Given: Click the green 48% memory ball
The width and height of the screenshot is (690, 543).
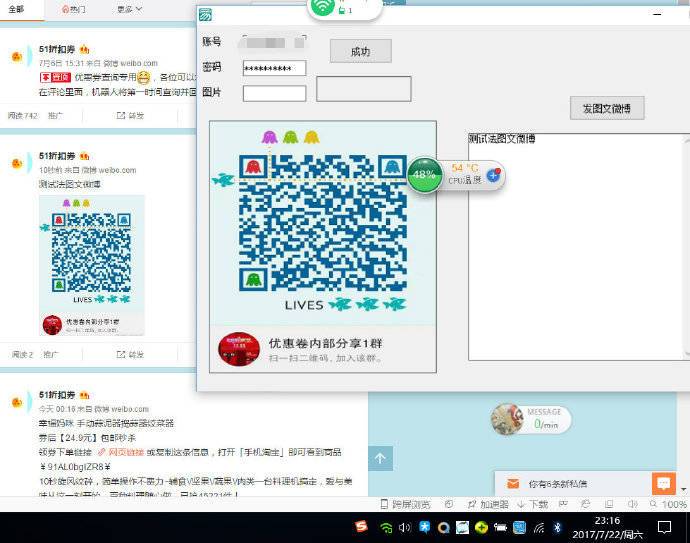Looking at the screenshot, I should point(424,175).
